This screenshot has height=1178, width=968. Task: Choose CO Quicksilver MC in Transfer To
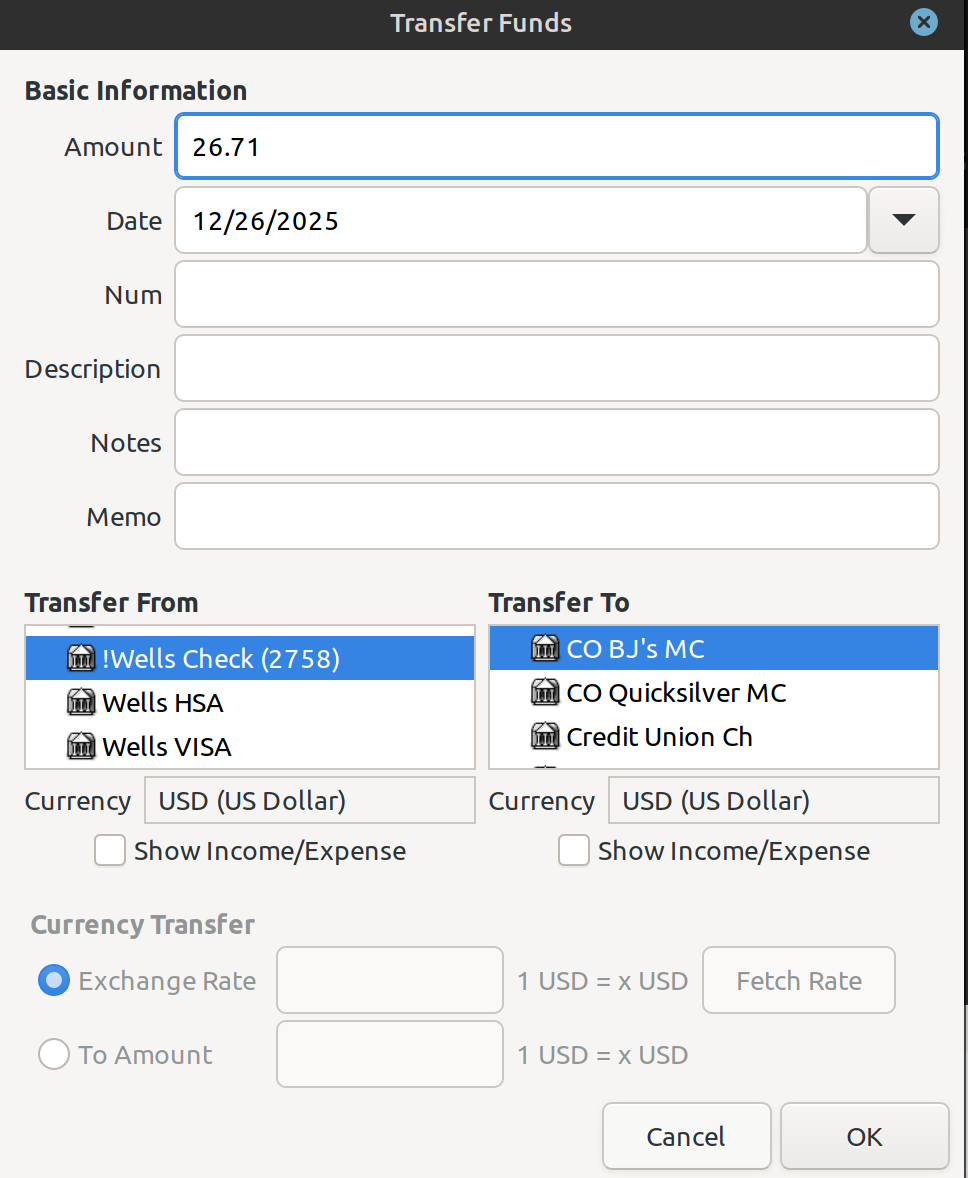click(x=676, y=693)
